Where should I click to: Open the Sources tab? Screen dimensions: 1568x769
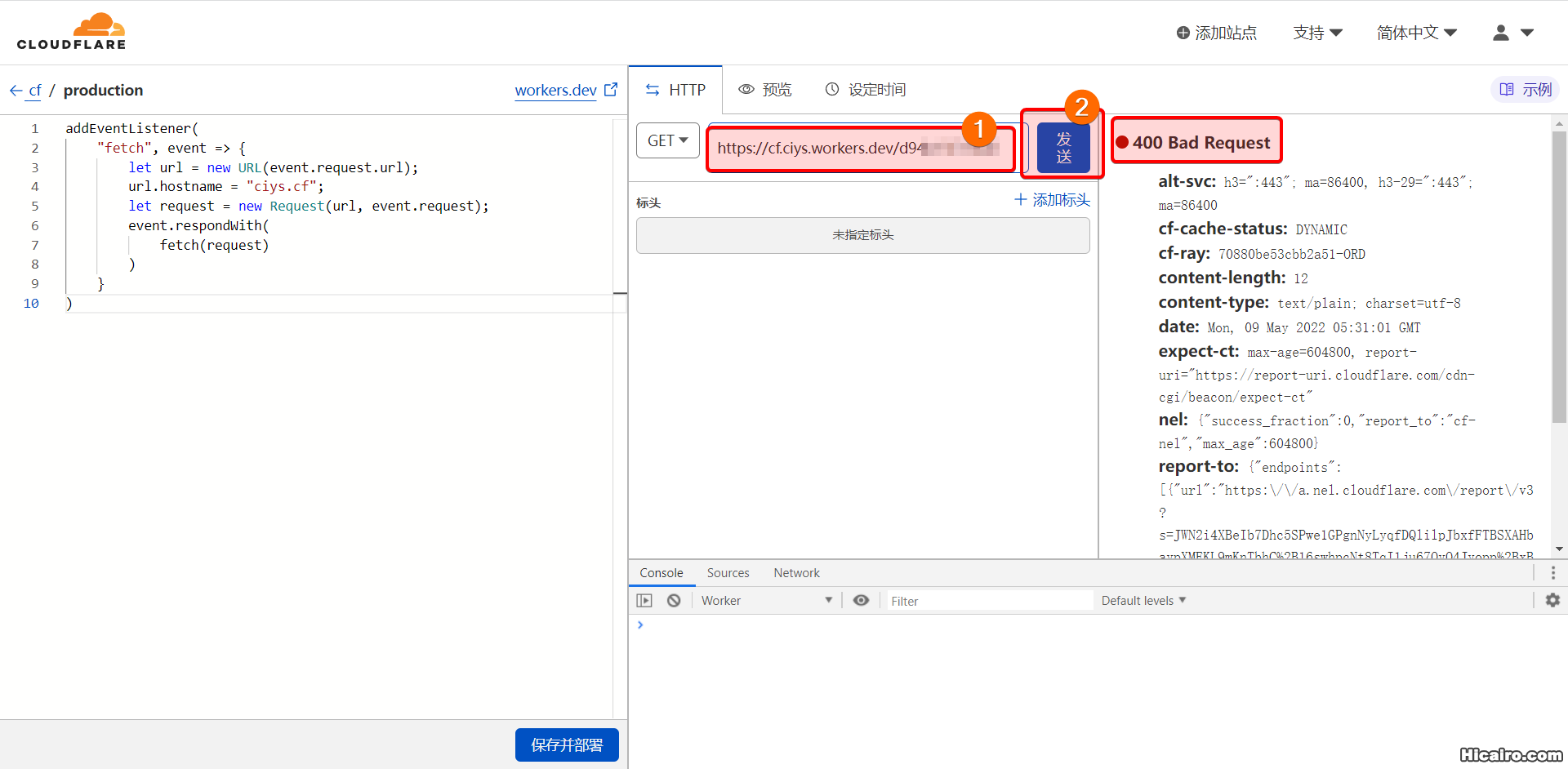(x=728, y=573)
